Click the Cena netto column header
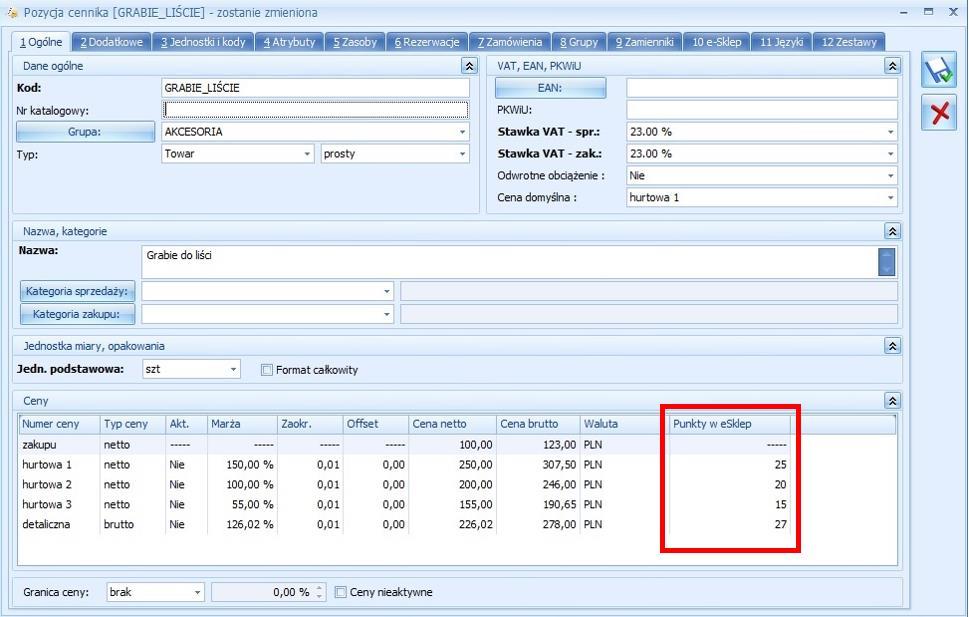 pos(452,424)
